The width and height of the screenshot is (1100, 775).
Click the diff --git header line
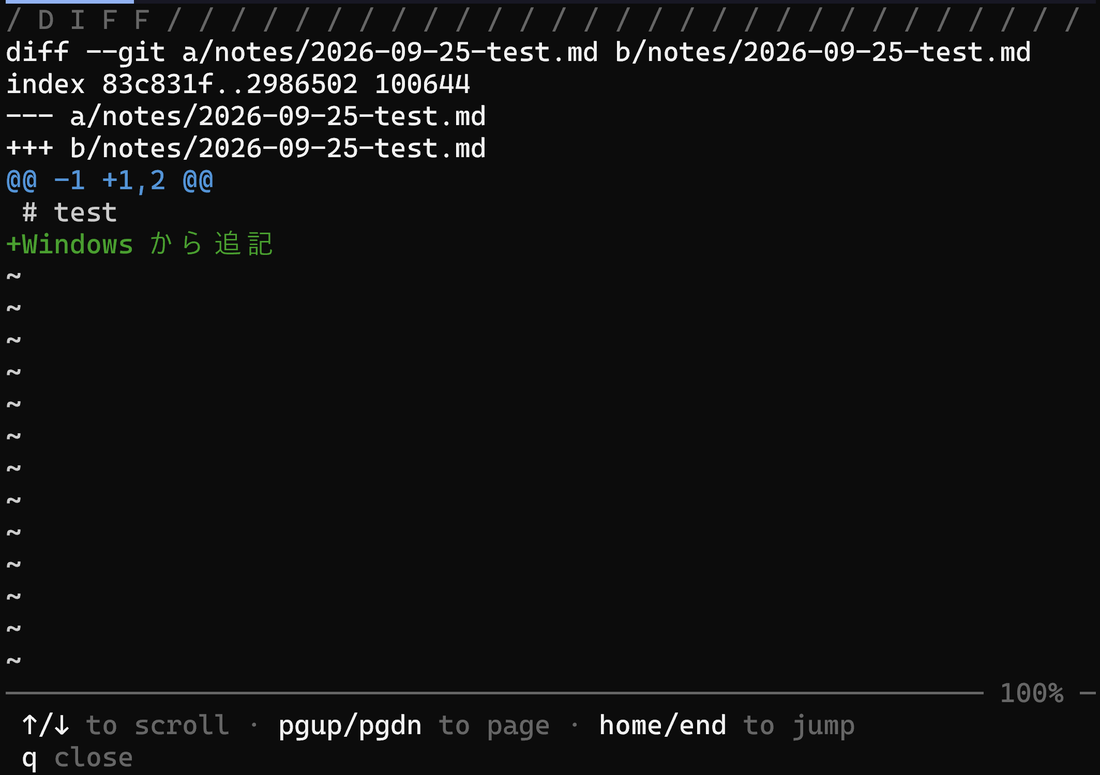coord(518,53)
